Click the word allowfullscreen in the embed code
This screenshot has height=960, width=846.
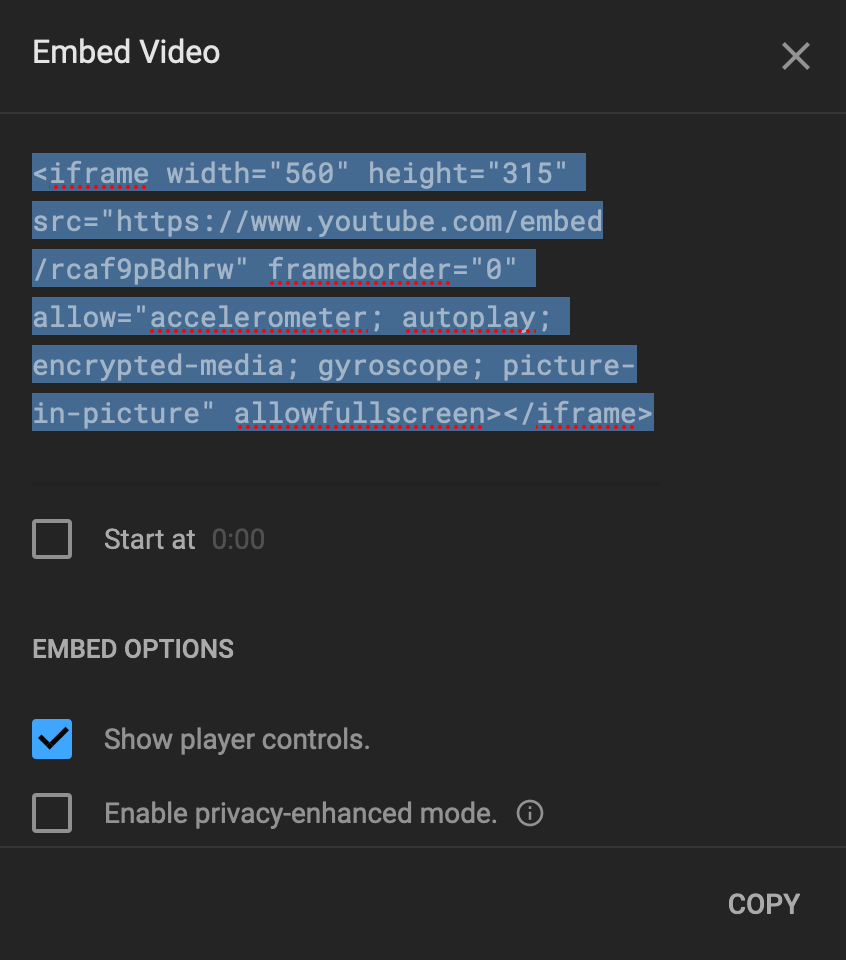tap(360, 414)
